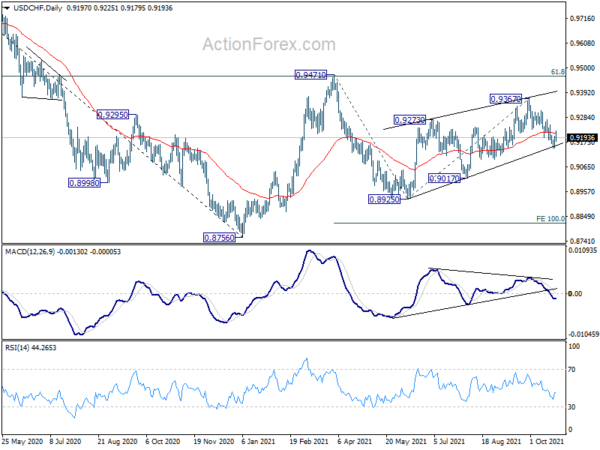The image size is (600, 450).
Task: Click the 8 Jul 2020 date label
Action: 65,441
